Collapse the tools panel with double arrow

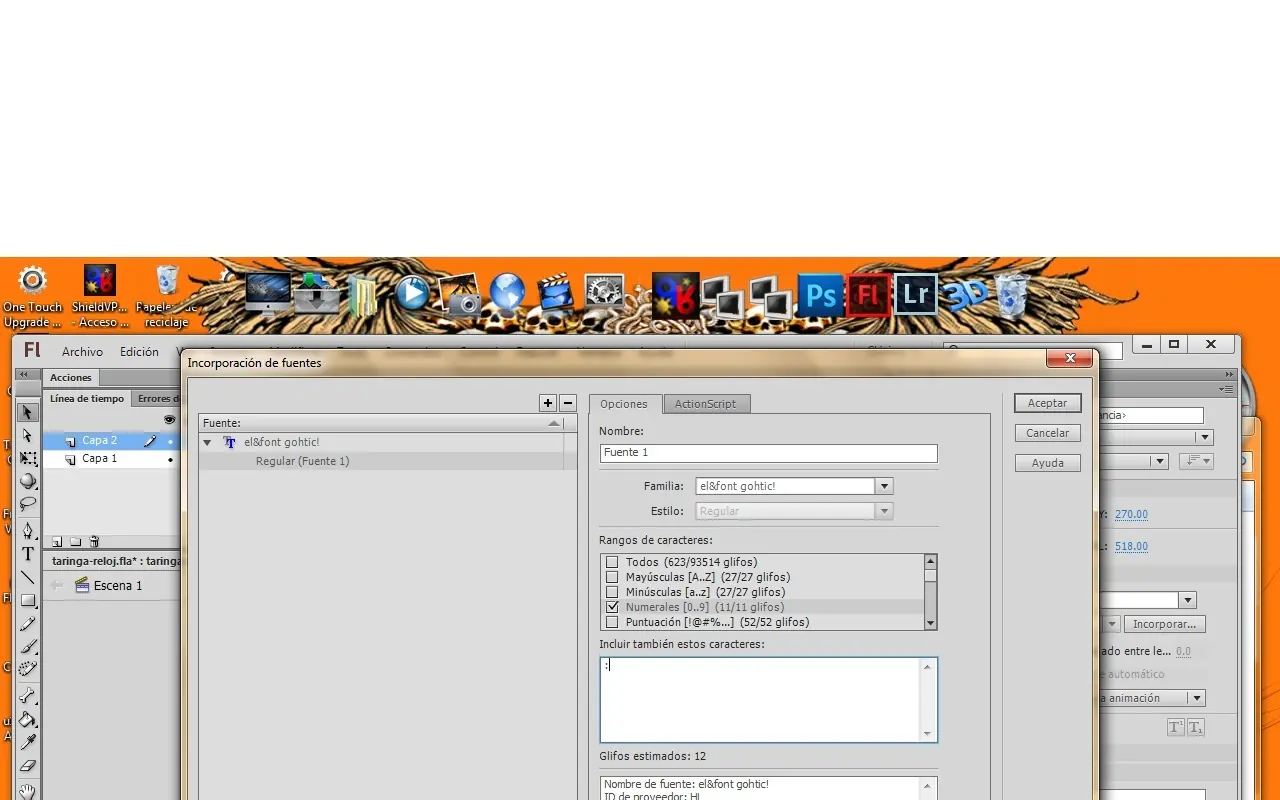pyautogui.click(x=23, y=374)
